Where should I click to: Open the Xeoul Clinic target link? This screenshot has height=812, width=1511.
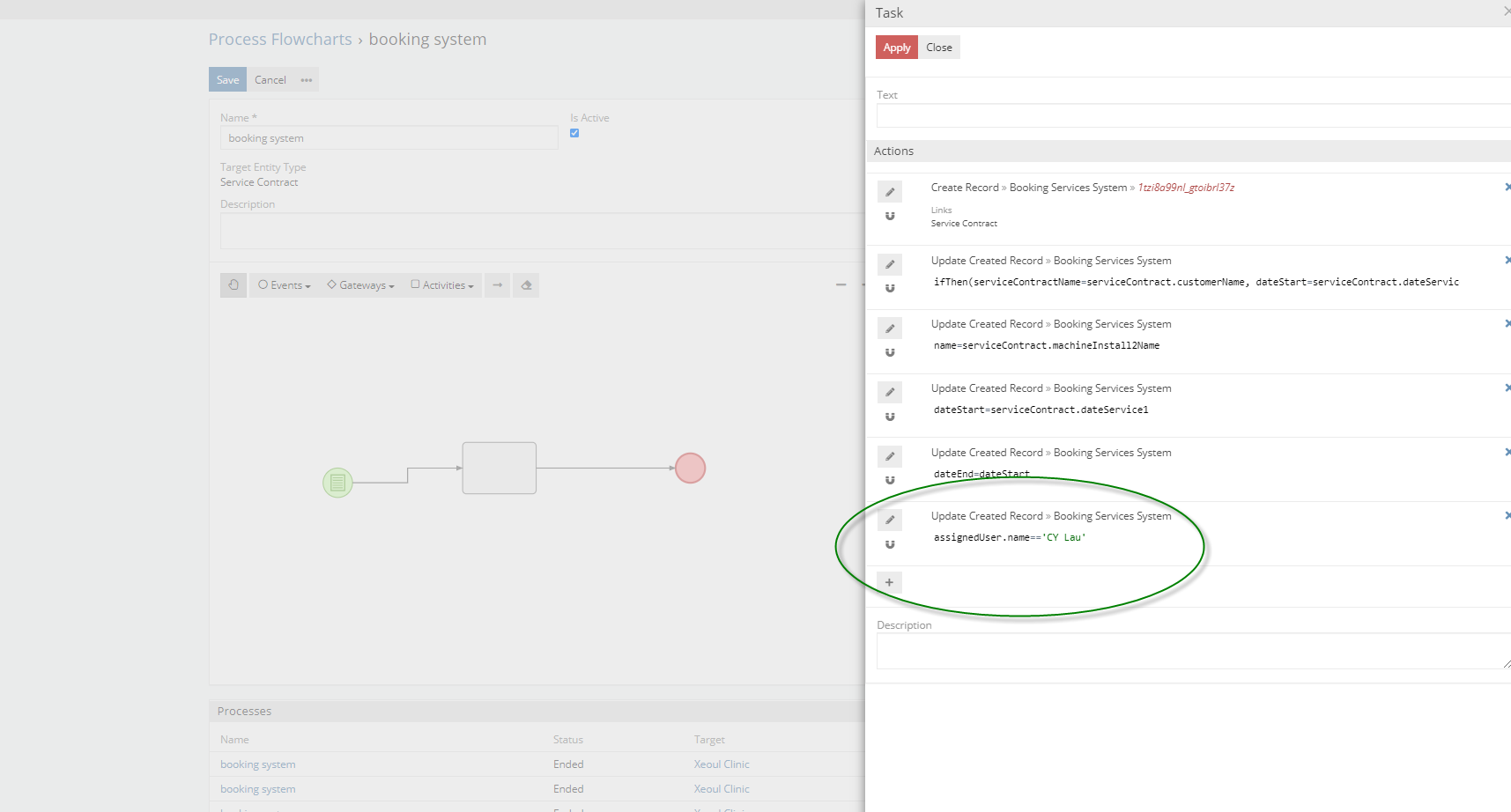click(x=722, y=764)
